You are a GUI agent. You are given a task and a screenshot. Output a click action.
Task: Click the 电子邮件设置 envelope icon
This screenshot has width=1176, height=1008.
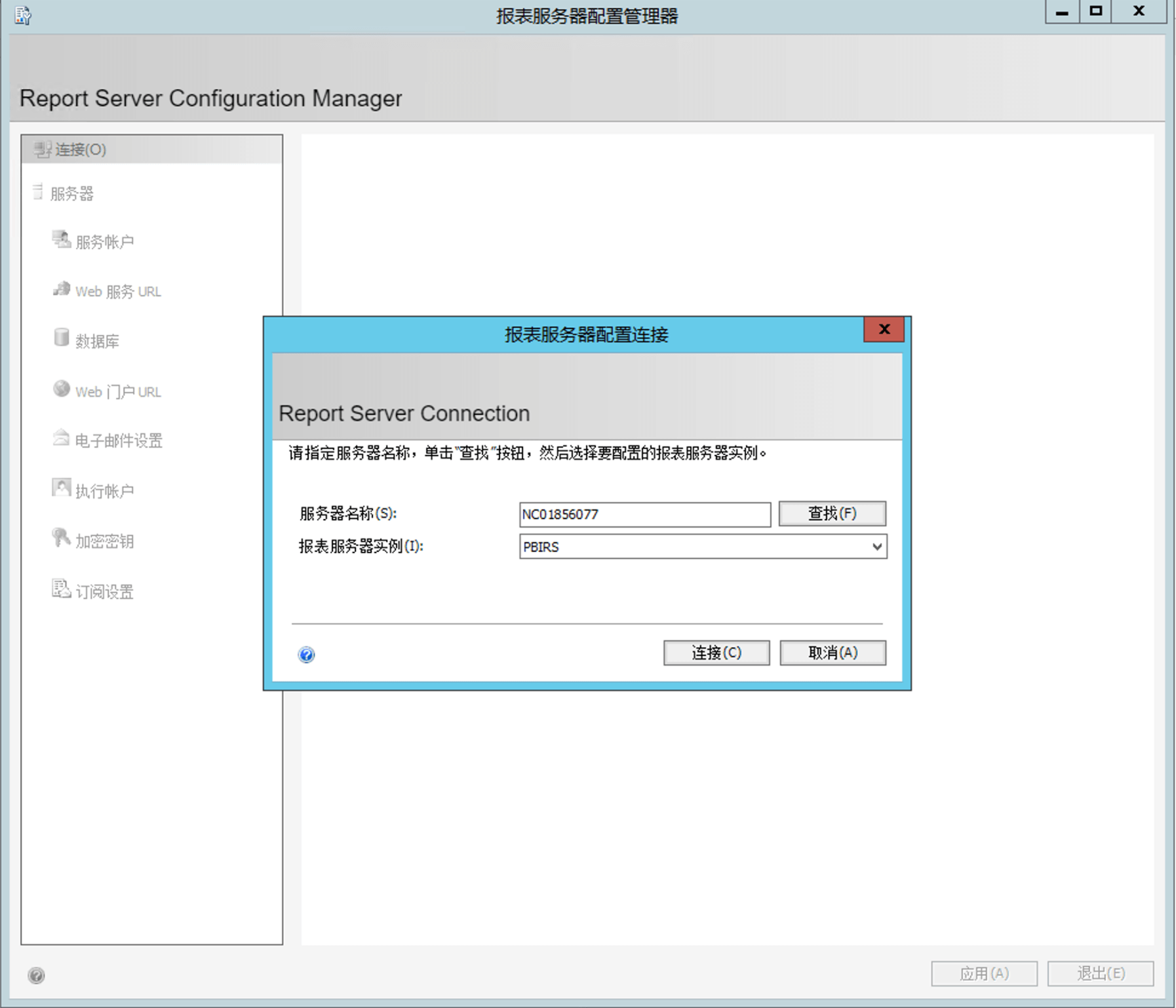click(x=61, y=438)
